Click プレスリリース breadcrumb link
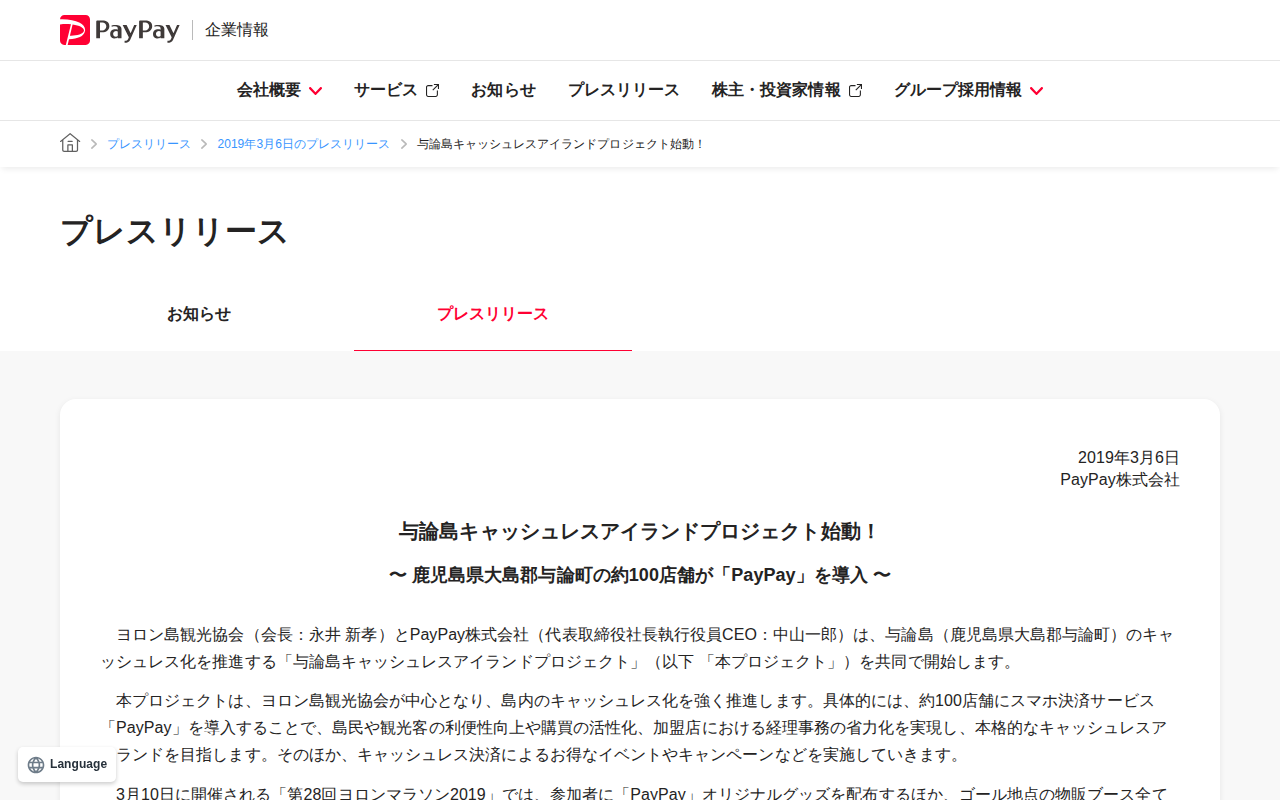This screenshot has height=800, width=1280. pos(149,144)
